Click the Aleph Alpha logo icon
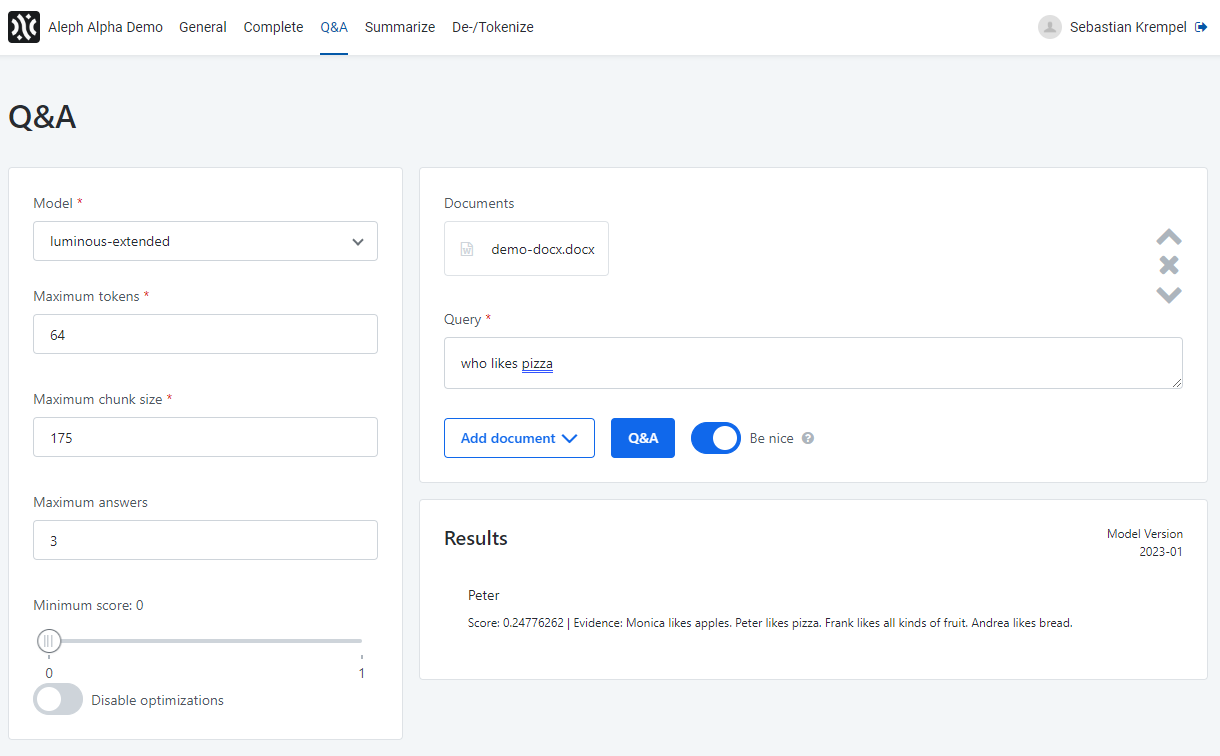 (x=24, y=27)
